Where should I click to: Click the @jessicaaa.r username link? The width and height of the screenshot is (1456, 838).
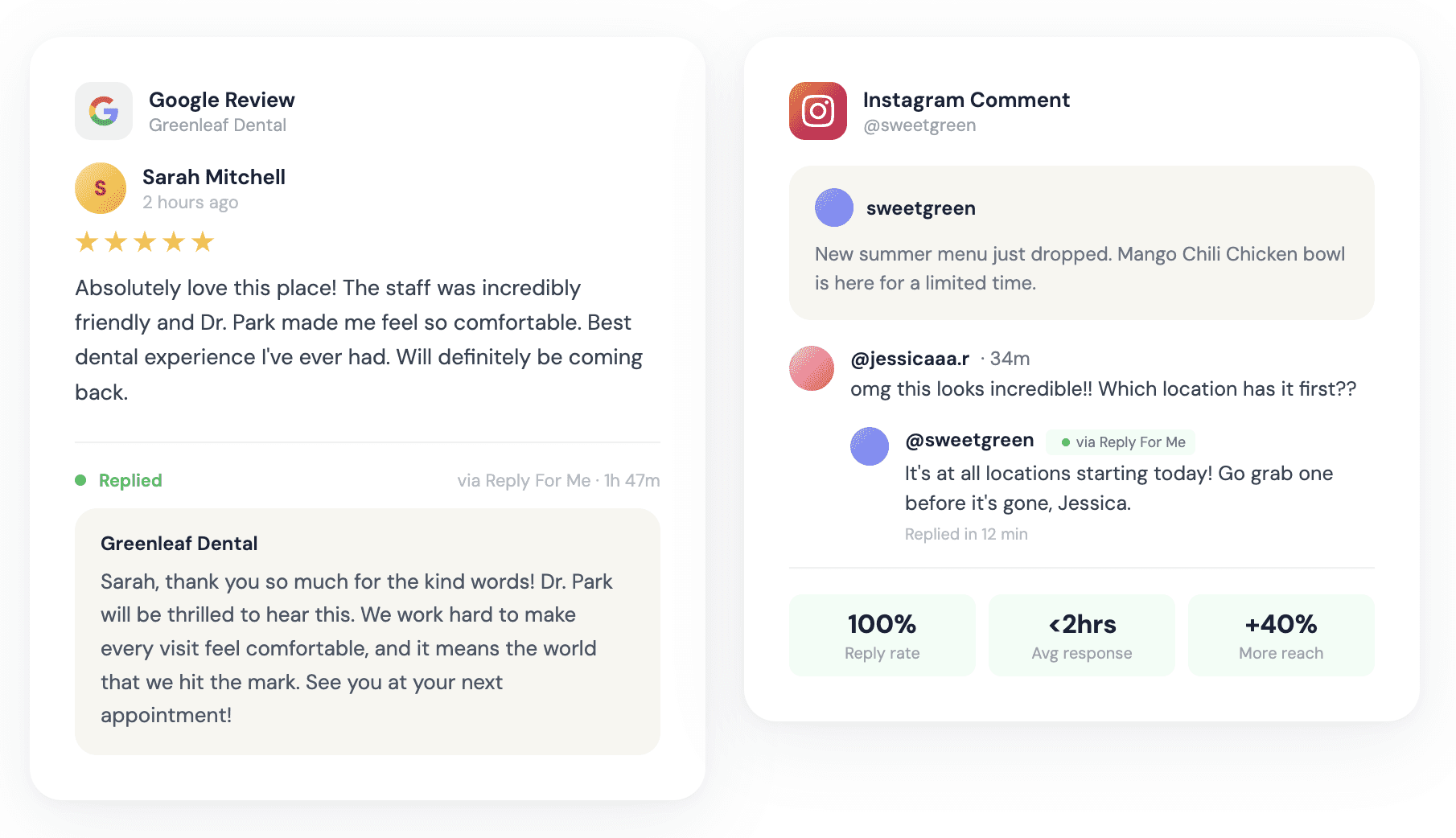[x=910, y=359]
